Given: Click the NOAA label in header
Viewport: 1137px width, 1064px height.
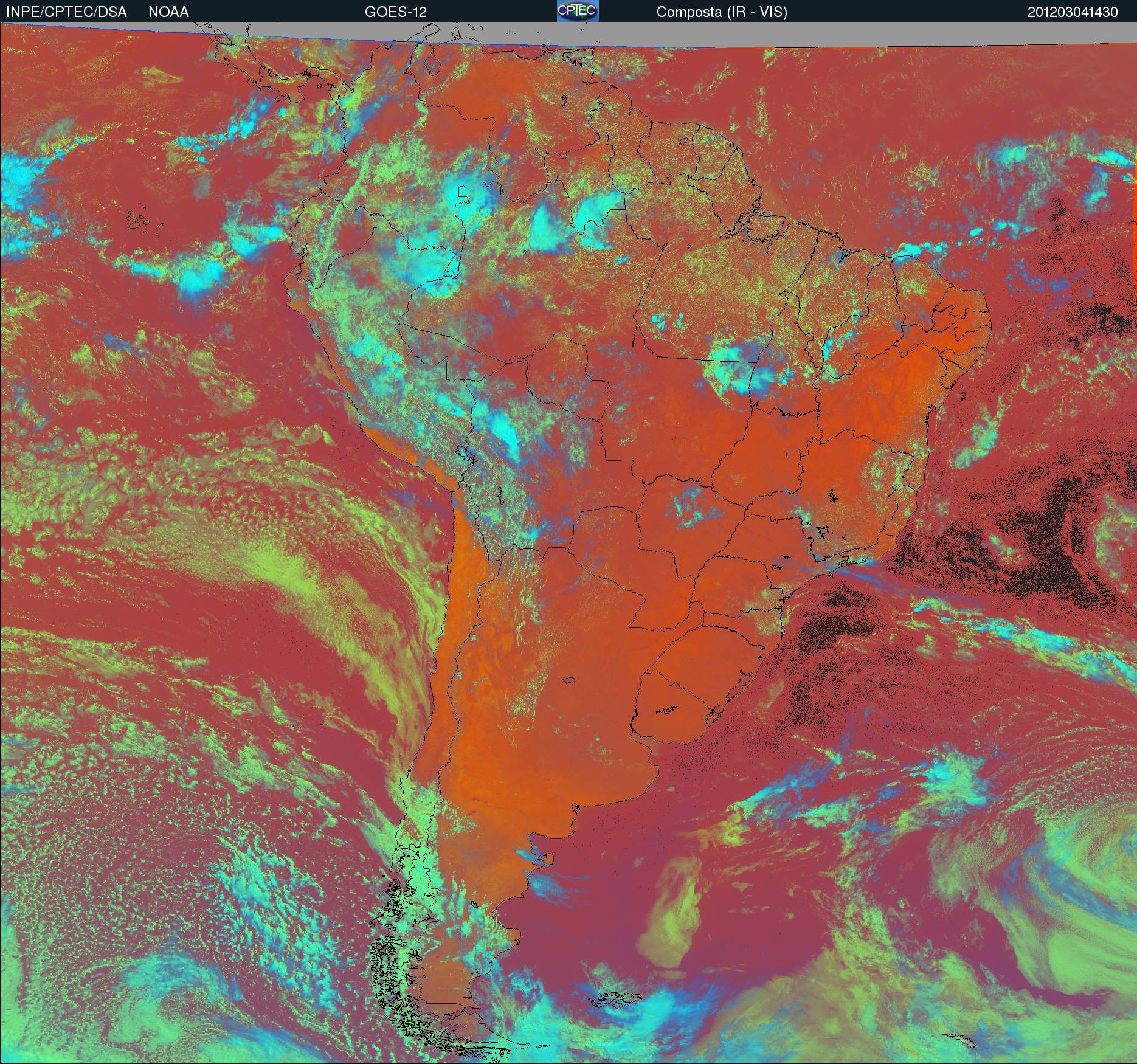Looking at the screenshot, I should click(x=168, y=12).
